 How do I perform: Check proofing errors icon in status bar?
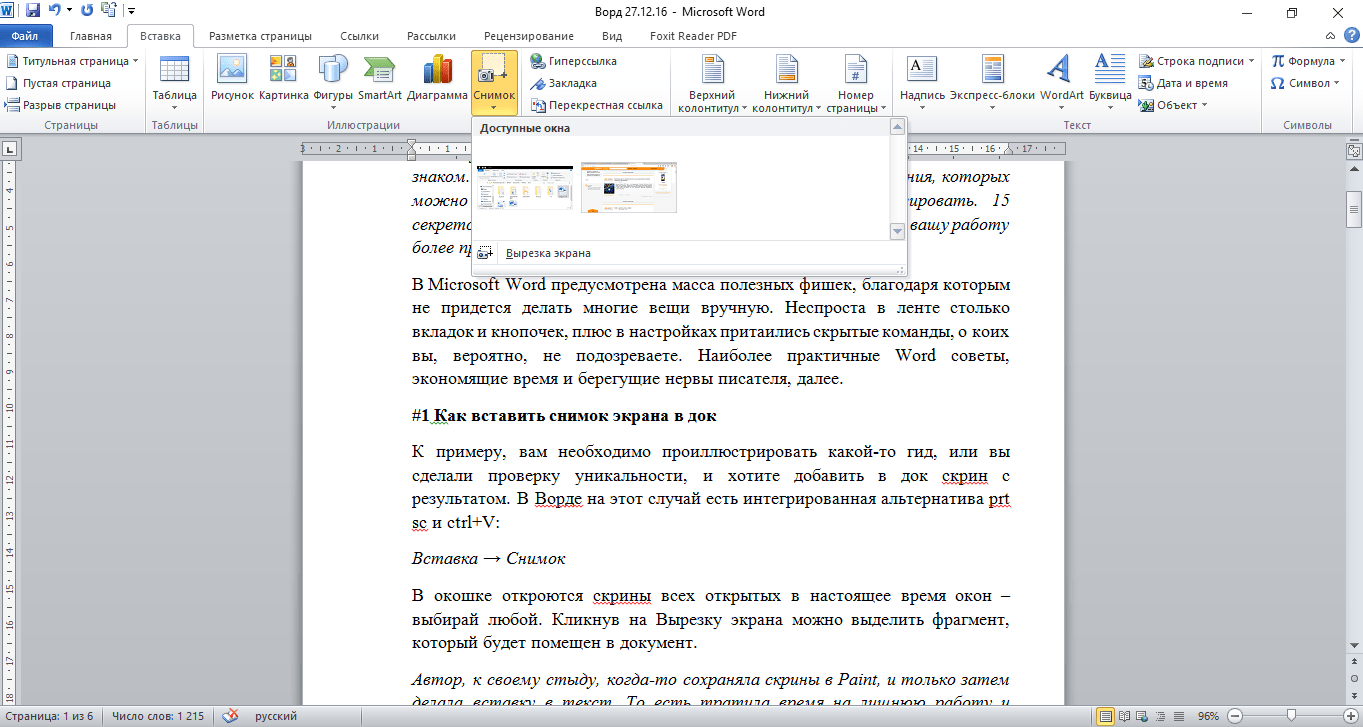pos(231,716)
